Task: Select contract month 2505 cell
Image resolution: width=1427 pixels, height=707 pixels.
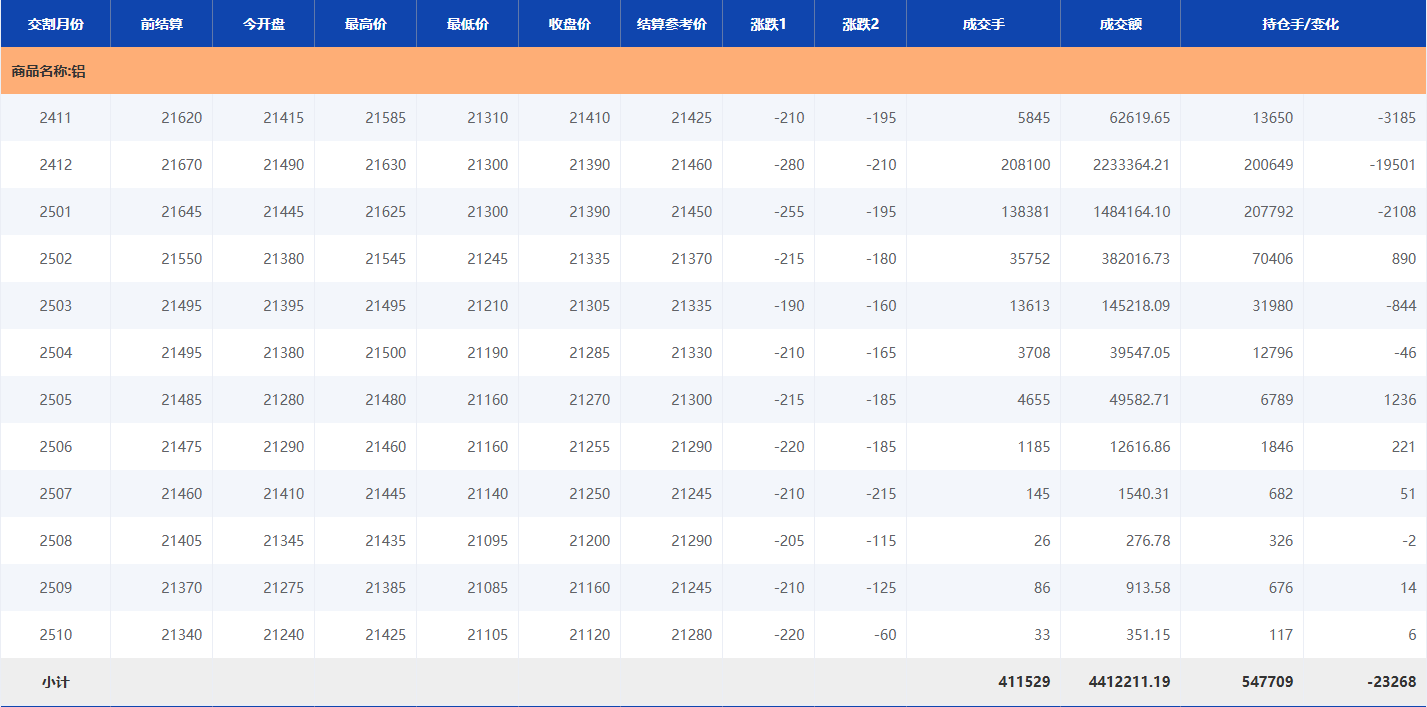Action: click(55, 400)
